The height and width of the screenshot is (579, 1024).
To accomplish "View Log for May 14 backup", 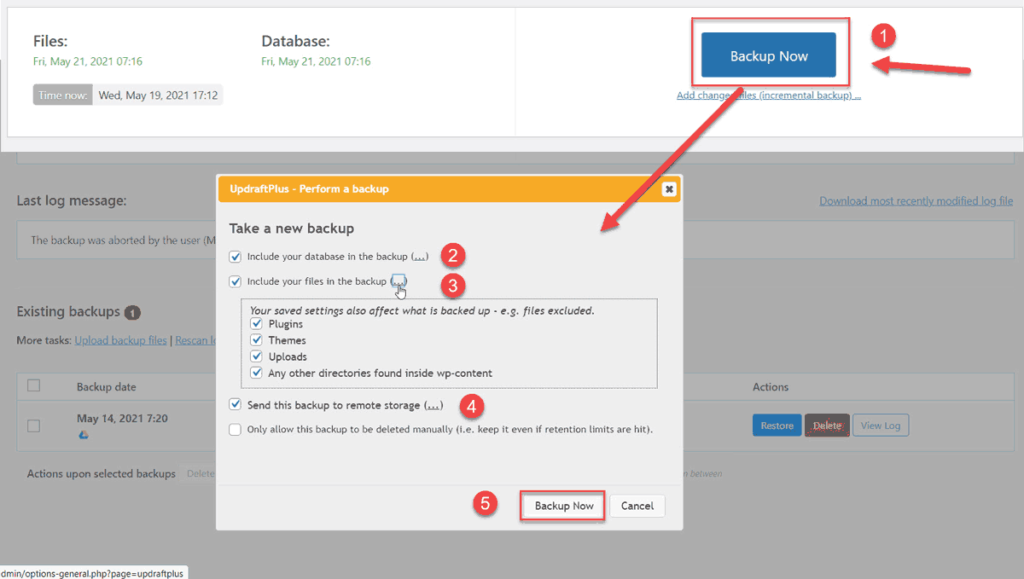I will point(880,426).
